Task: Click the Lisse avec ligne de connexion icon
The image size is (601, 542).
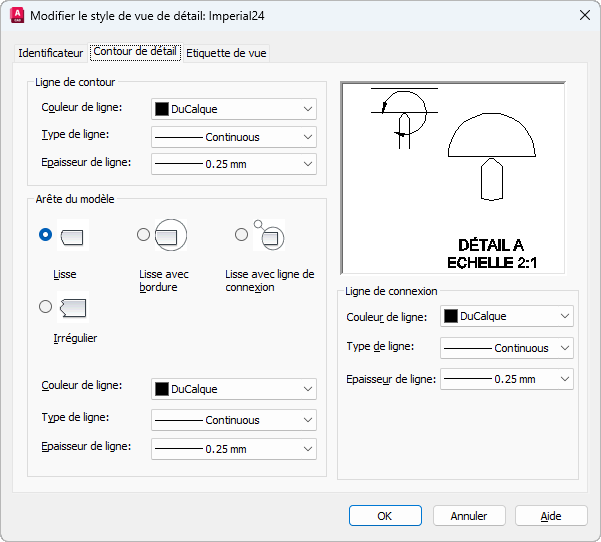Action: point(269,235)
